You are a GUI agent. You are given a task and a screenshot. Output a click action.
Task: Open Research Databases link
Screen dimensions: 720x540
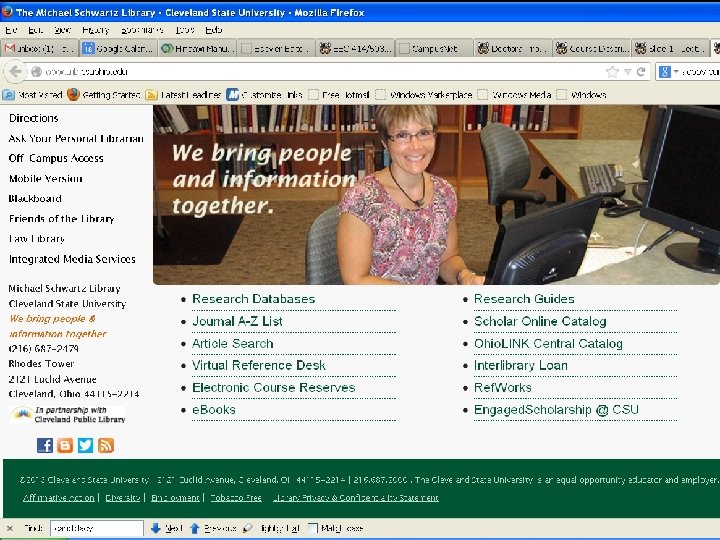(x=253, y=299)
